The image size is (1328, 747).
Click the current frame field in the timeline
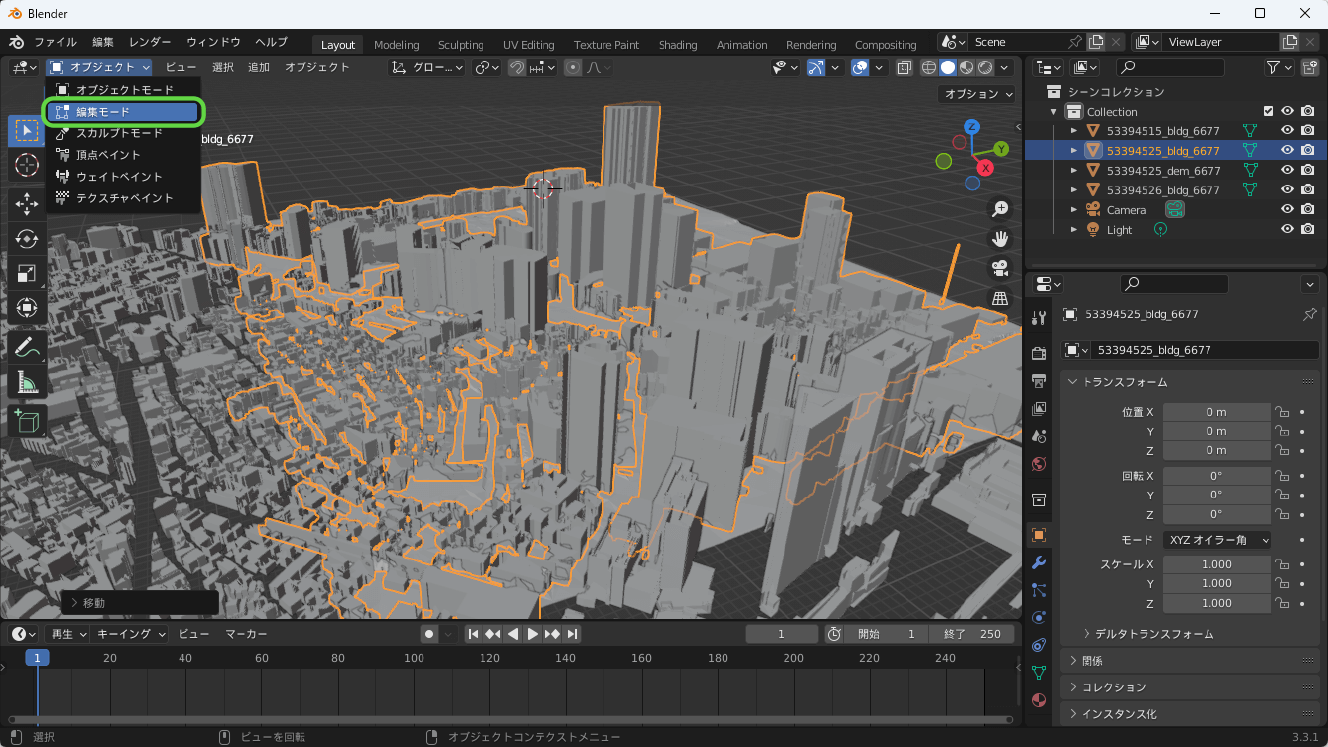tap(782, 633)
